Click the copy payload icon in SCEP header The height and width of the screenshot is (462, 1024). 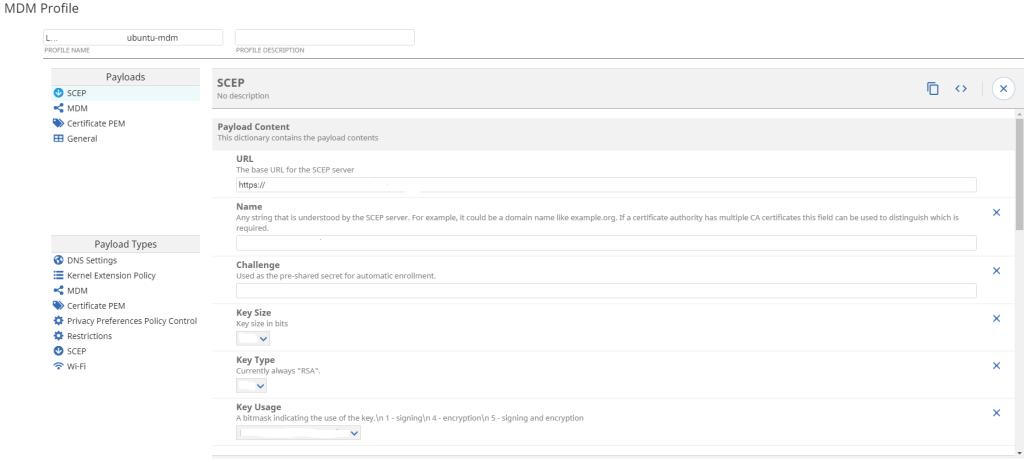coord(932,89)
